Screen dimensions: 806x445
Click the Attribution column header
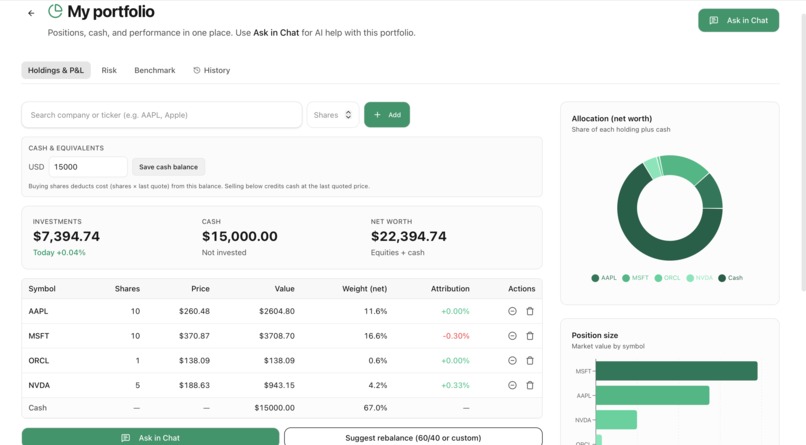click(450, 289)
